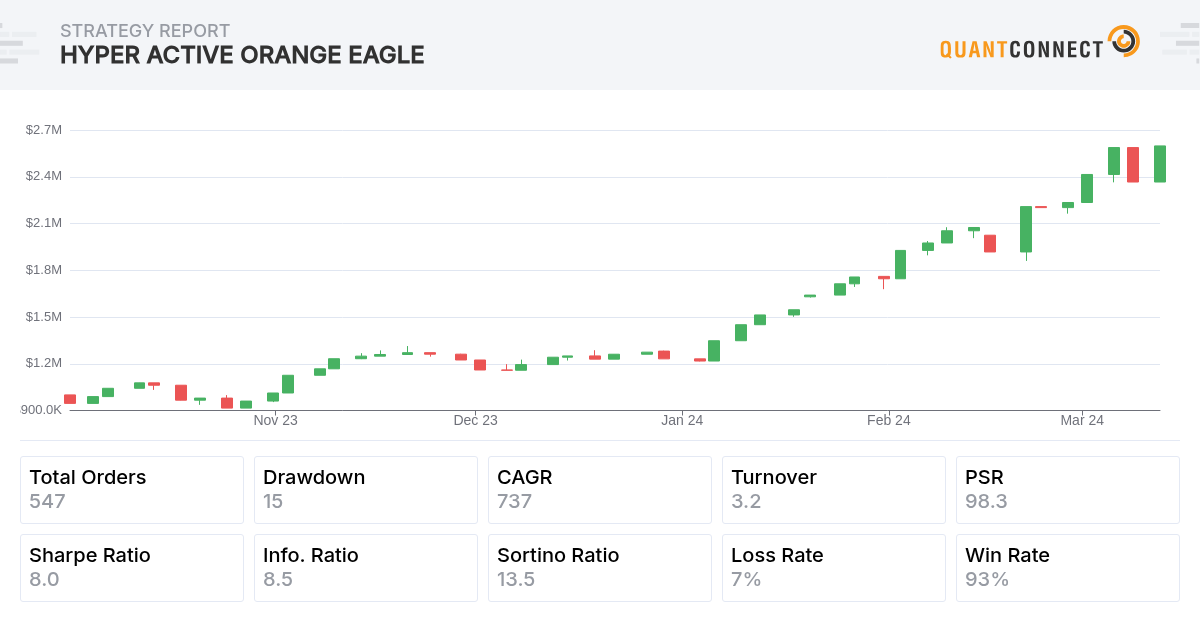The width and height of the screenshot is (1200, 632).
Task: Click the Loss Rate label
Action: (x=777, y=555)
